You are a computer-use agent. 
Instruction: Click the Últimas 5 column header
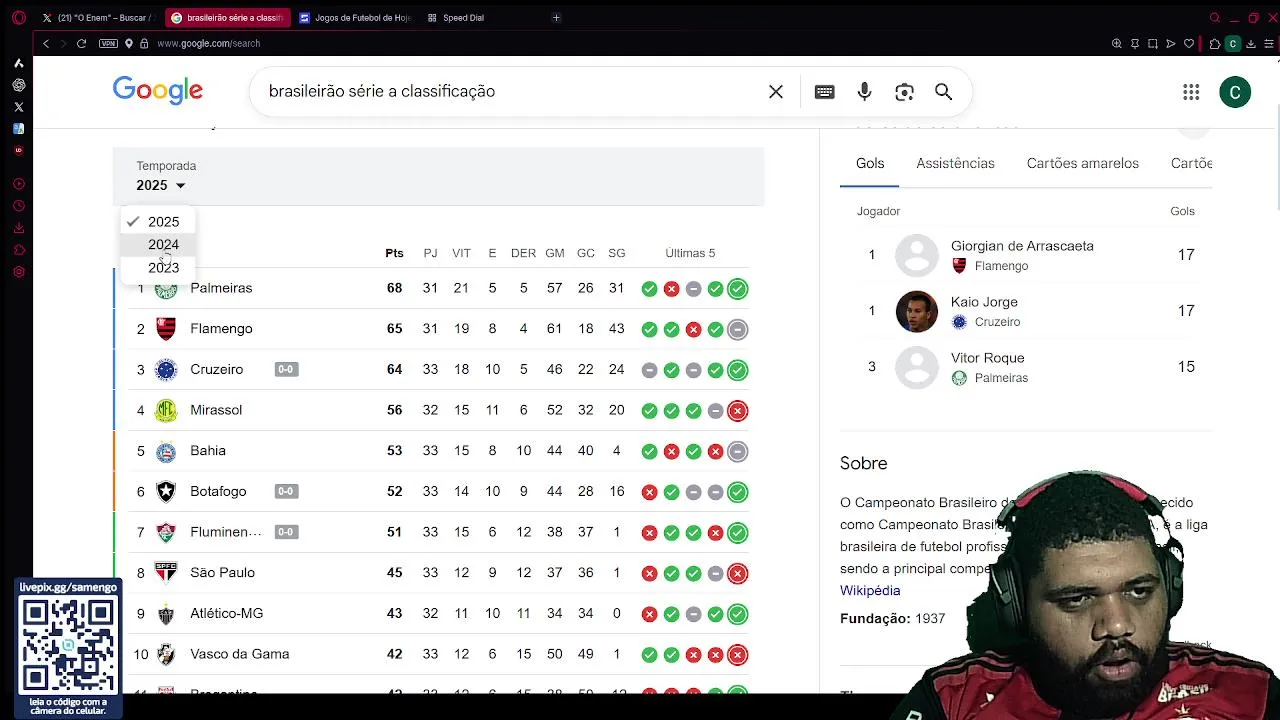click(690, 253)
